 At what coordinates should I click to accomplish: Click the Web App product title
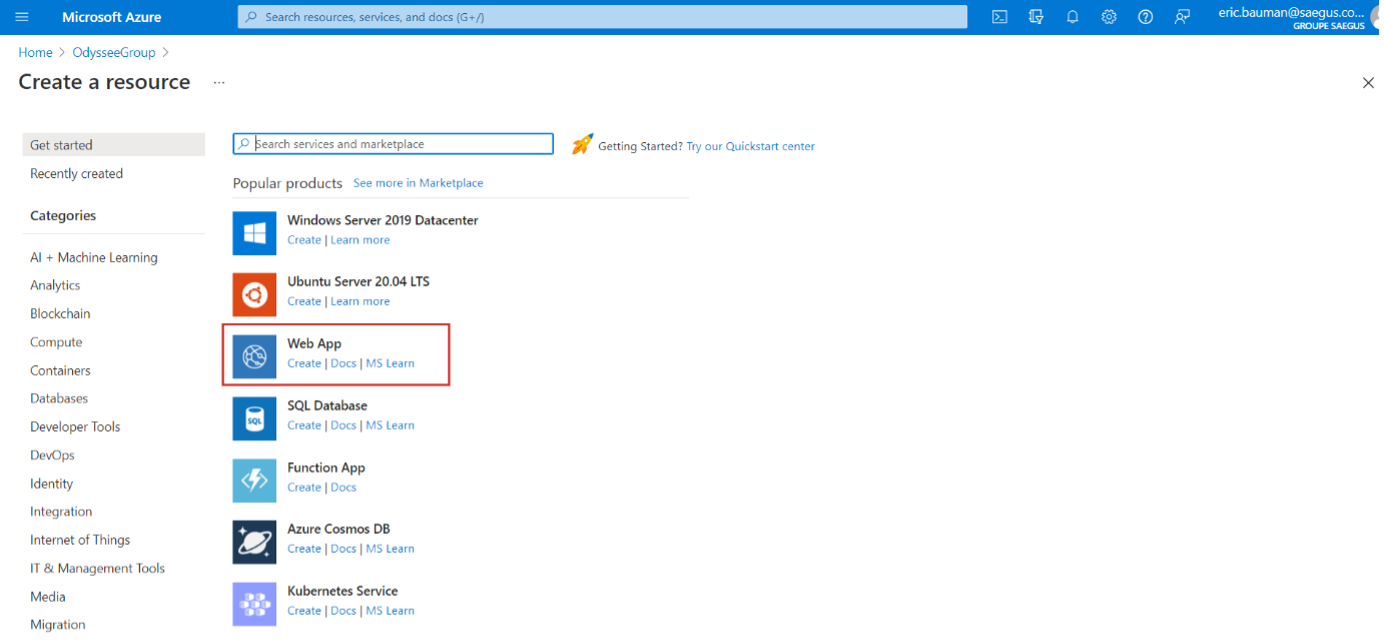(314, 343)
